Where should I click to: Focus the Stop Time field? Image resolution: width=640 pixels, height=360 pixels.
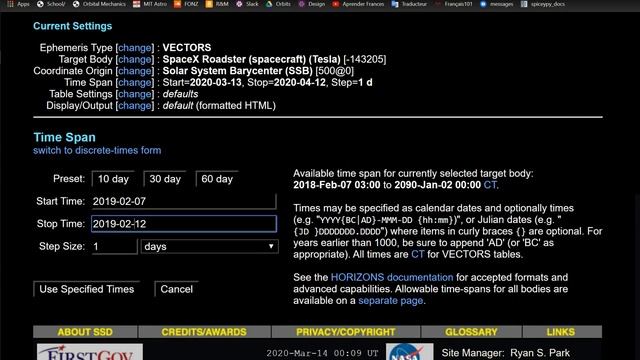click(x=184, y=224)
